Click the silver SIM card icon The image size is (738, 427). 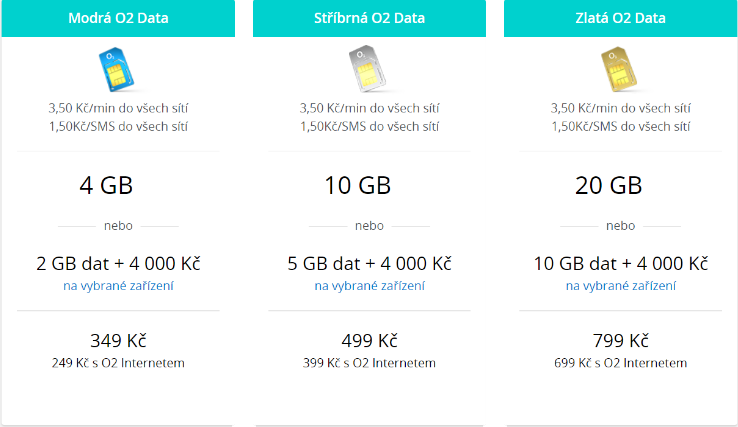(x=367, y=69)
